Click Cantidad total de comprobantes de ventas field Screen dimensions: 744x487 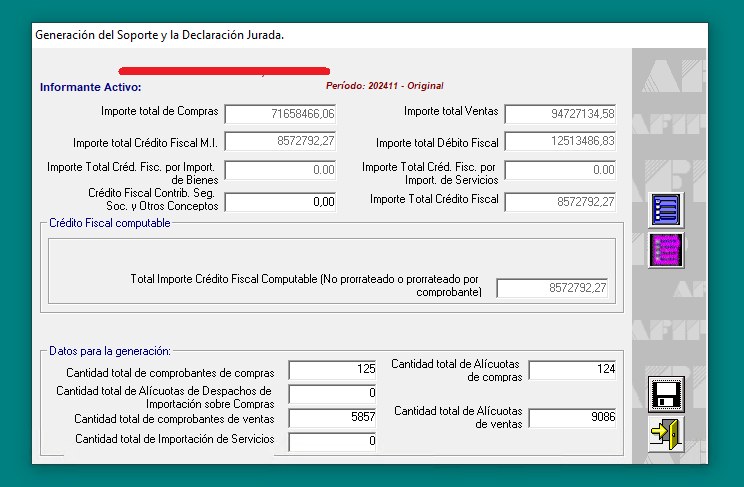pos(332,418)
